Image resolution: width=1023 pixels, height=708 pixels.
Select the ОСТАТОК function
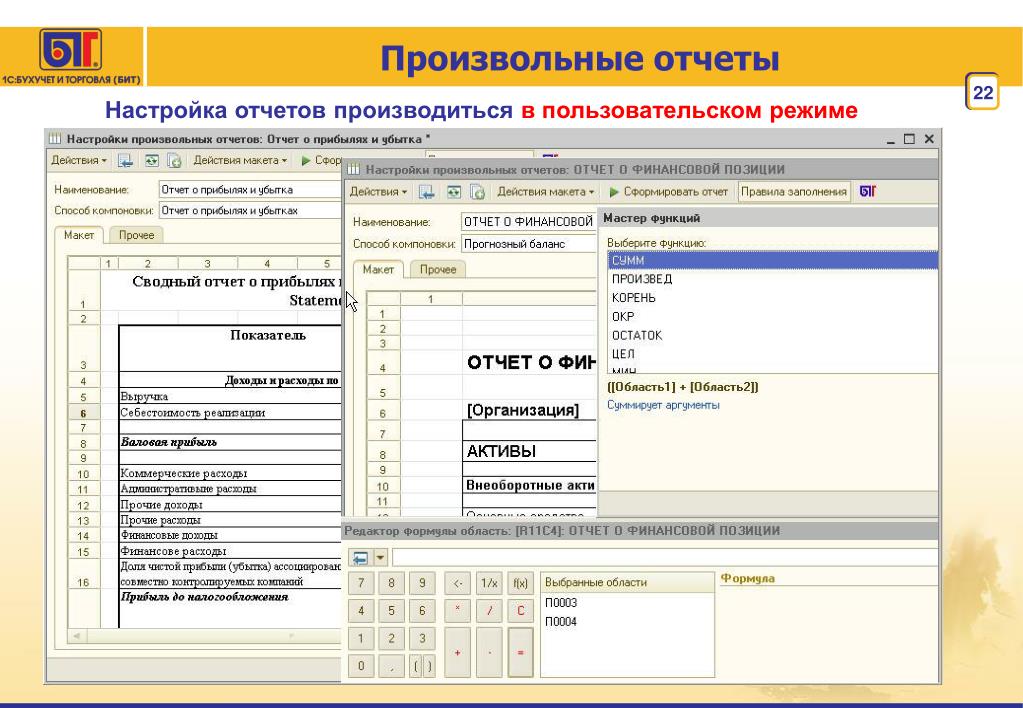click(772, 336)
